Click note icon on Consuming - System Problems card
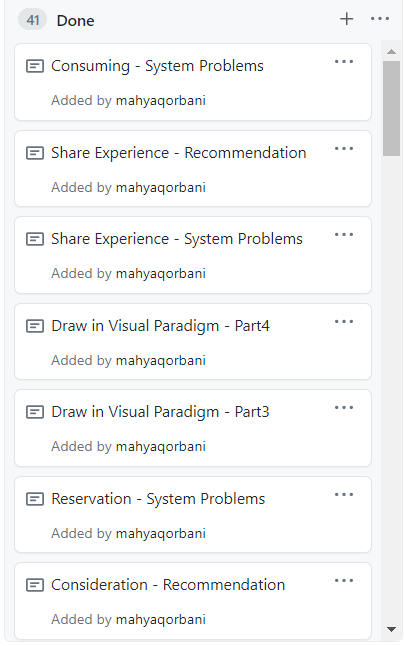 35,66
